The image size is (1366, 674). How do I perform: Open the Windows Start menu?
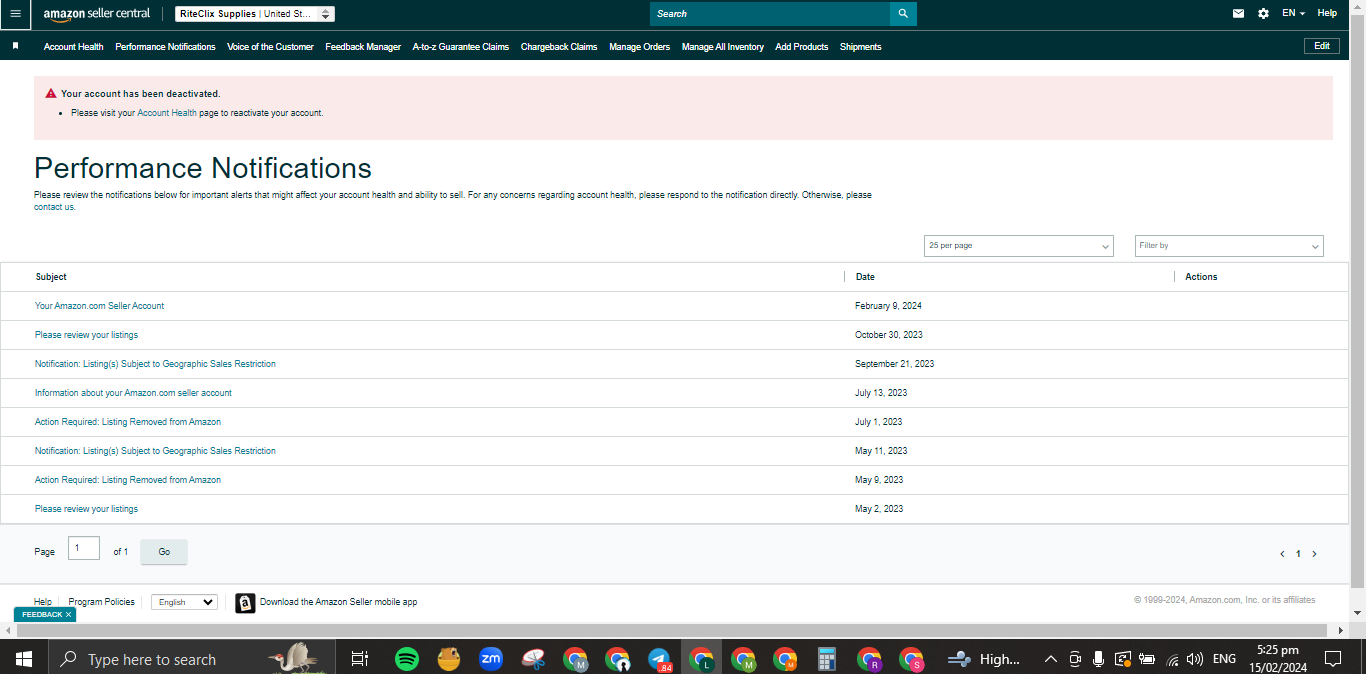point(23,659)
